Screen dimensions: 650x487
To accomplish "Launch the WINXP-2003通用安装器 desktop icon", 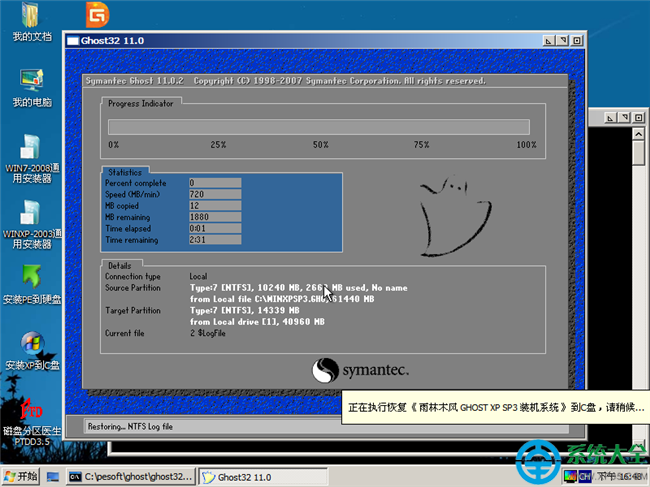I will coord(32,224).
